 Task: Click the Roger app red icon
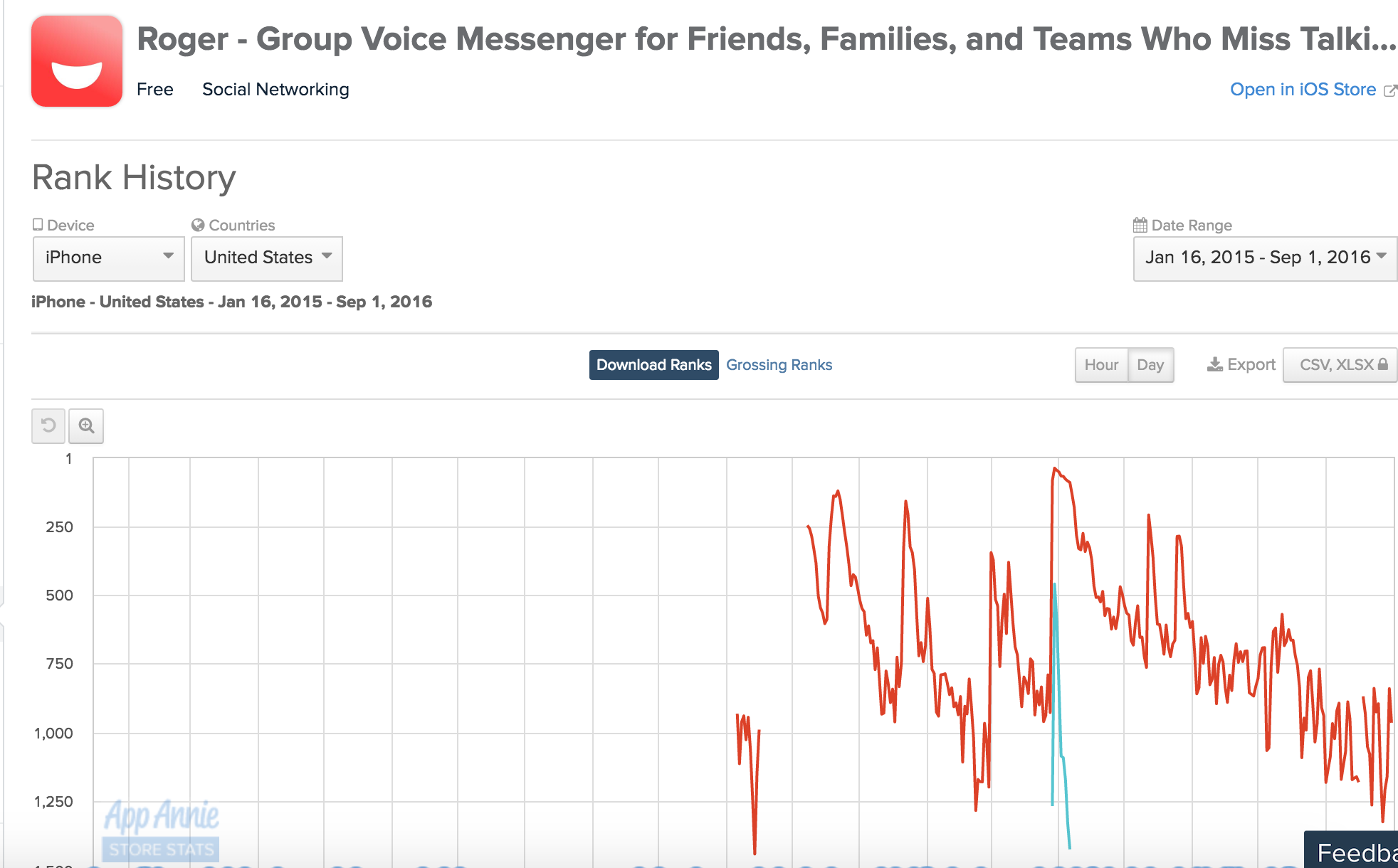77,61
